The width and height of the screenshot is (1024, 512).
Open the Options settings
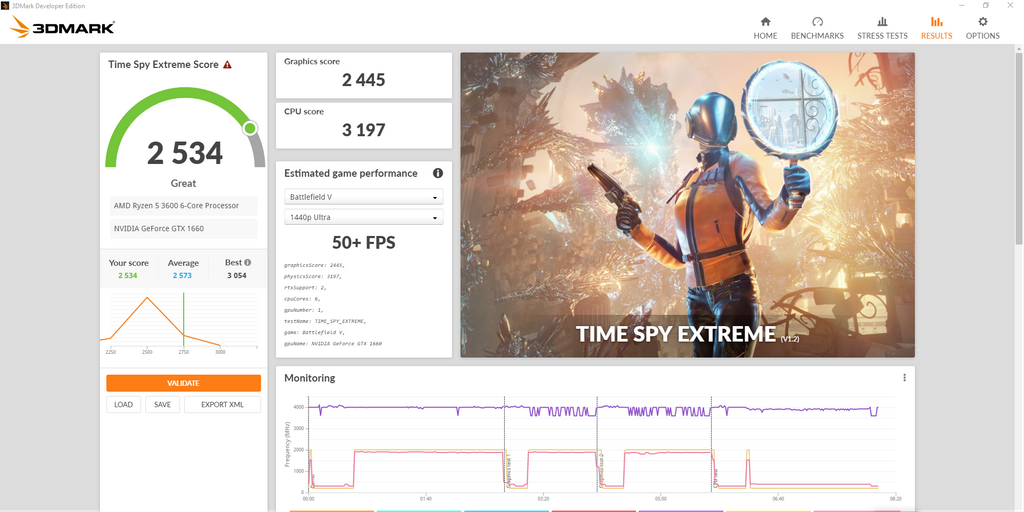(x=983, y=28)
